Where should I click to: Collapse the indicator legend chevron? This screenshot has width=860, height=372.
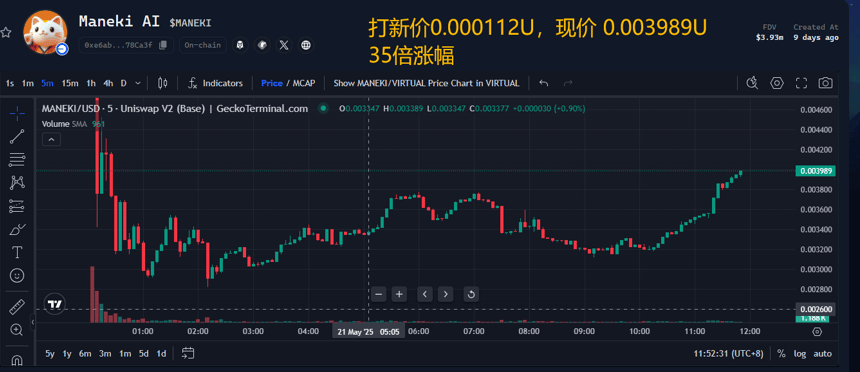click(x=52, y=139)
